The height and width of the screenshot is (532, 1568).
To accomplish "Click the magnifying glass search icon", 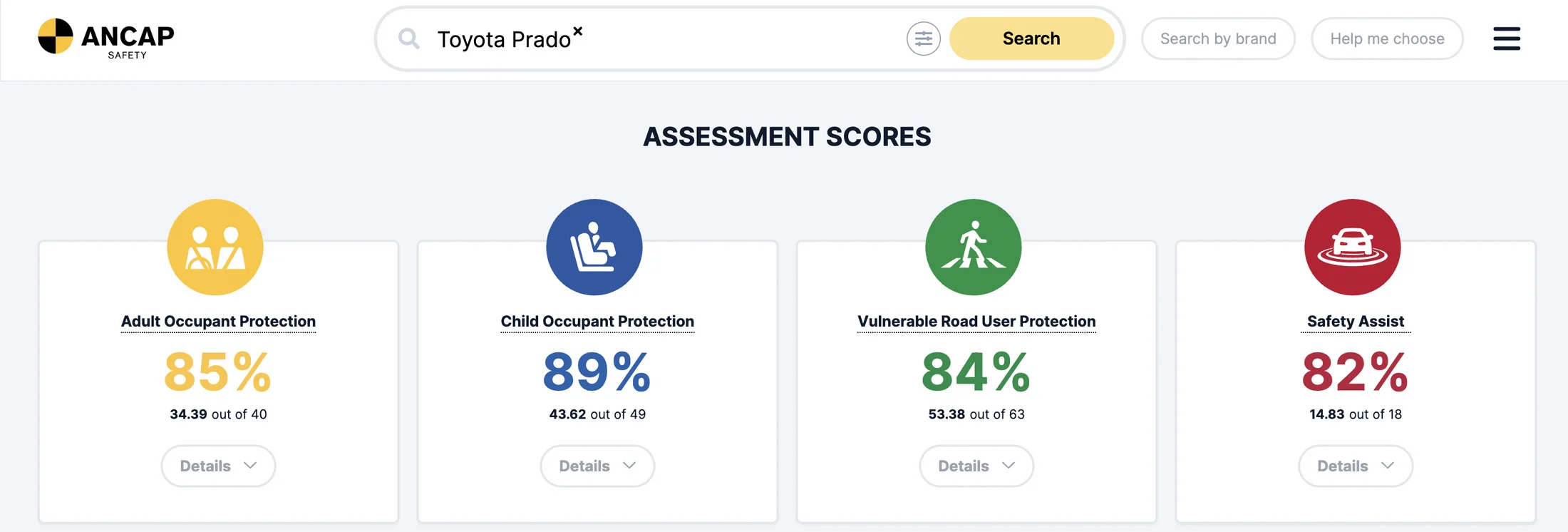I will coord(408,39).
